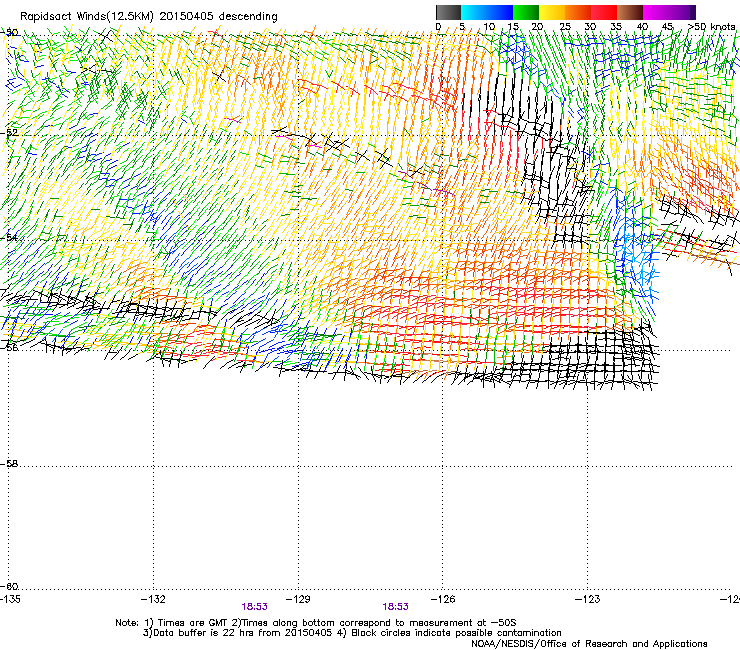Click the -129 longitude axis label

click(x=298, y=599)
